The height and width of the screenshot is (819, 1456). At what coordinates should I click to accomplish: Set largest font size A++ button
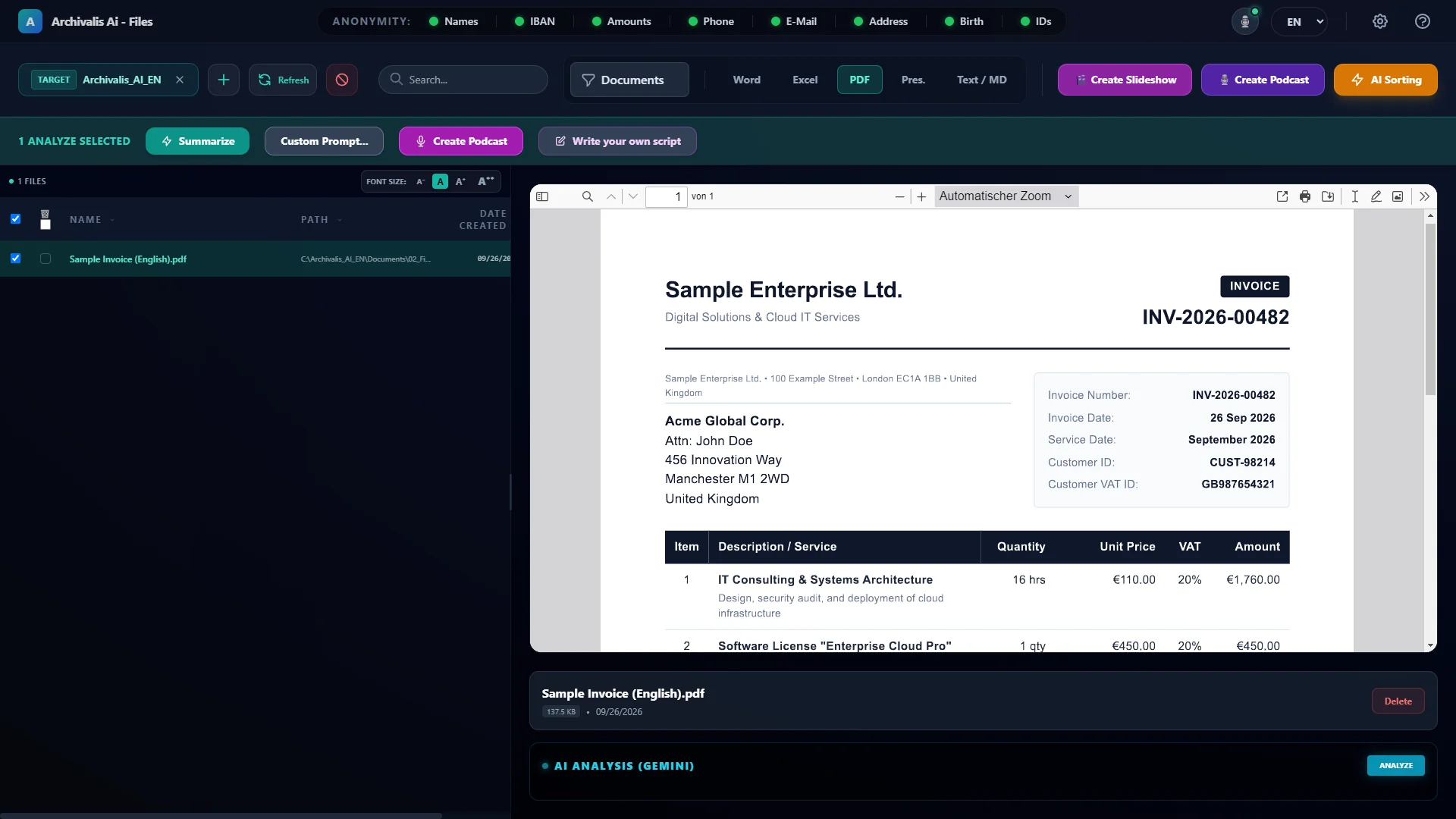point(485,181)
